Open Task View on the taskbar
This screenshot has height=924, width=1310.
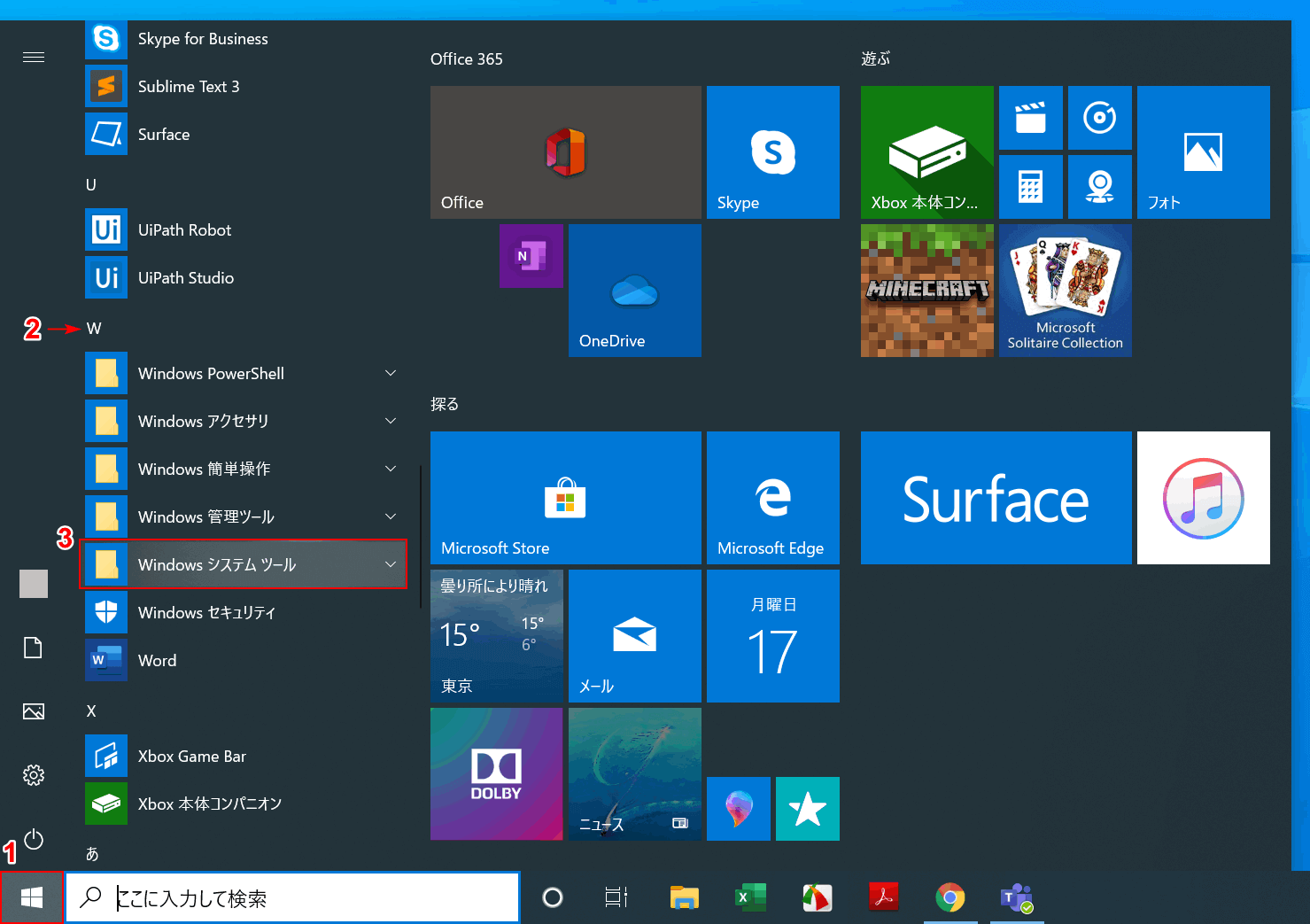pyautogui.click(x=616, y=898)
